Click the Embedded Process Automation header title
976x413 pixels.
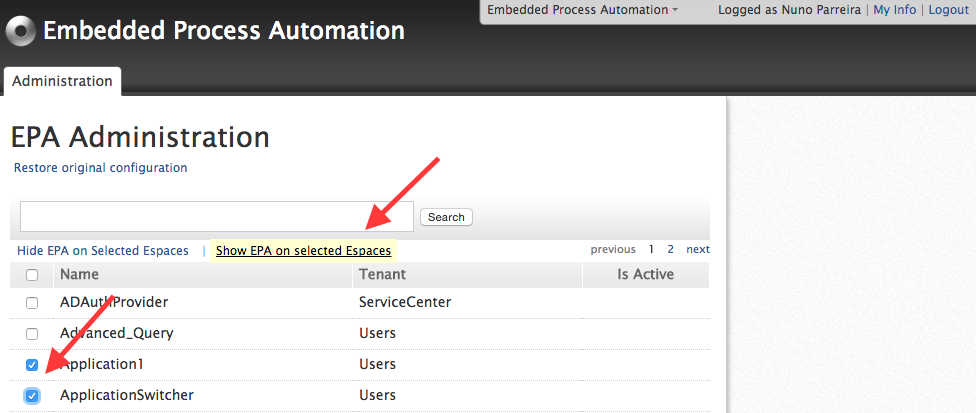tap(224, 30)
